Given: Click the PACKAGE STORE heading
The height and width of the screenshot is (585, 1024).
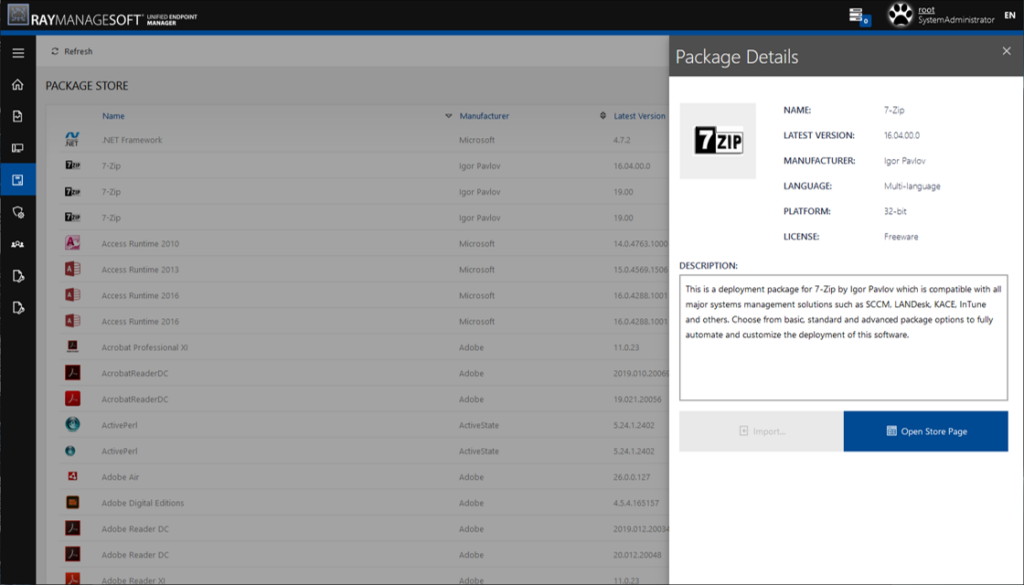Looking at the screenshot, I should pyautogui.click(x=87, y=86).
